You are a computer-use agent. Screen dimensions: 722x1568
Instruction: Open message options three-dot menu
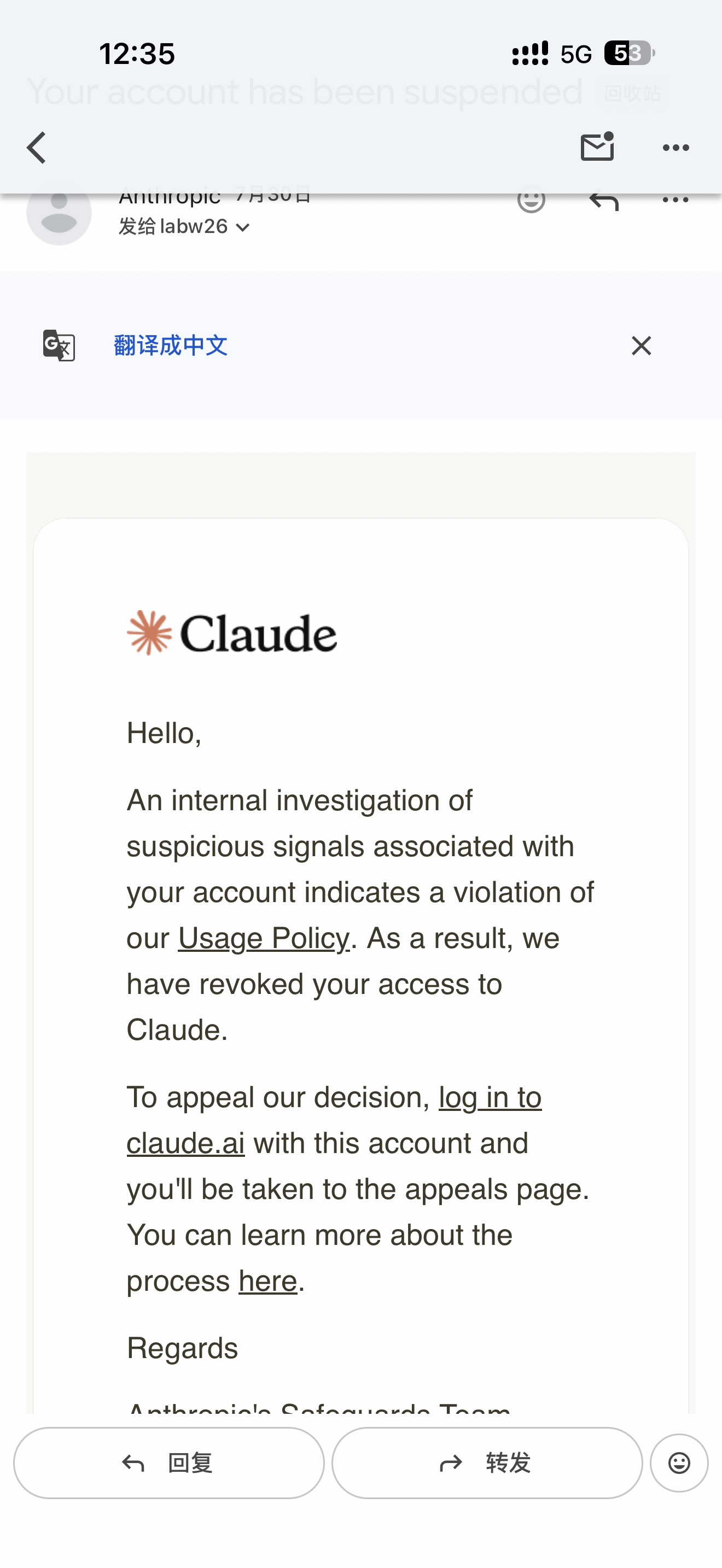tap(676, 200)
